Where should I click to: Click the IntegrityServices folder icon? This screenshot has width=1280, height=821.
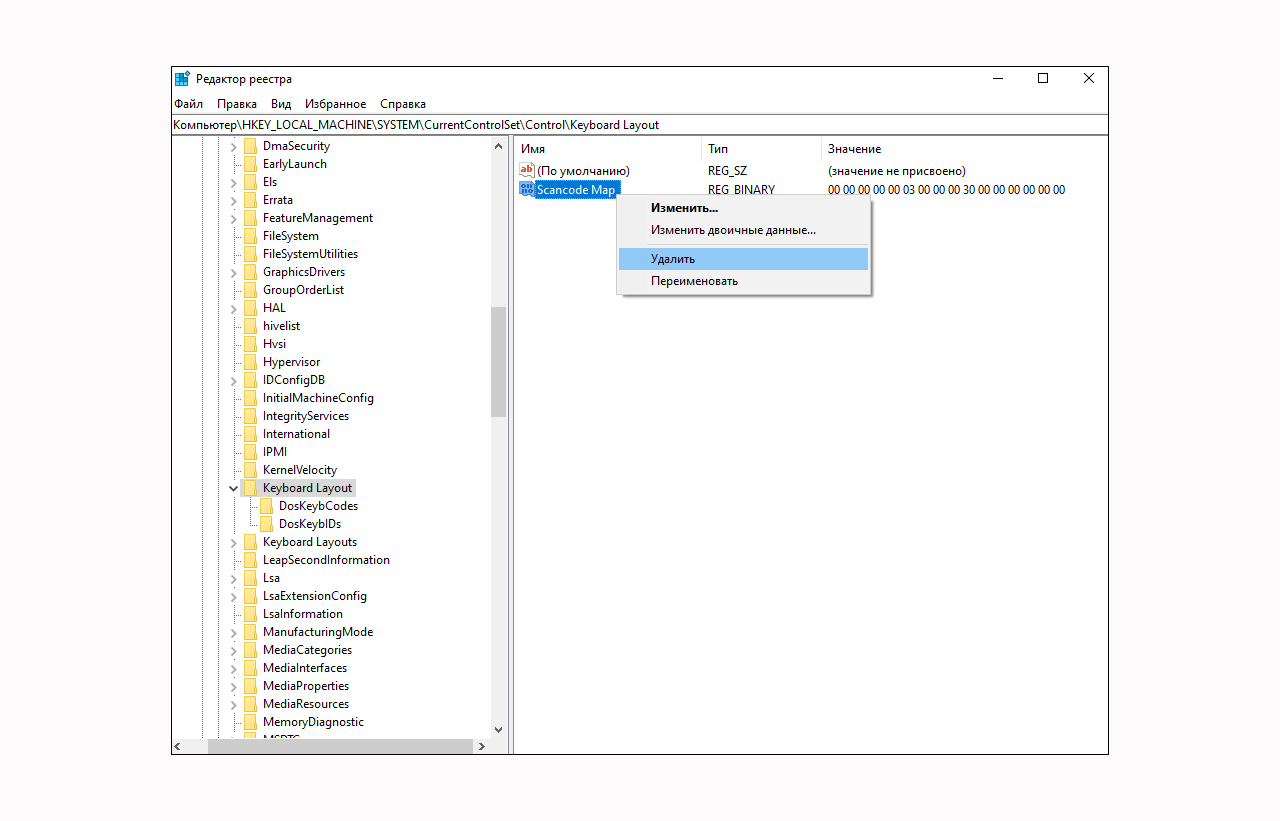coord(250,416)
